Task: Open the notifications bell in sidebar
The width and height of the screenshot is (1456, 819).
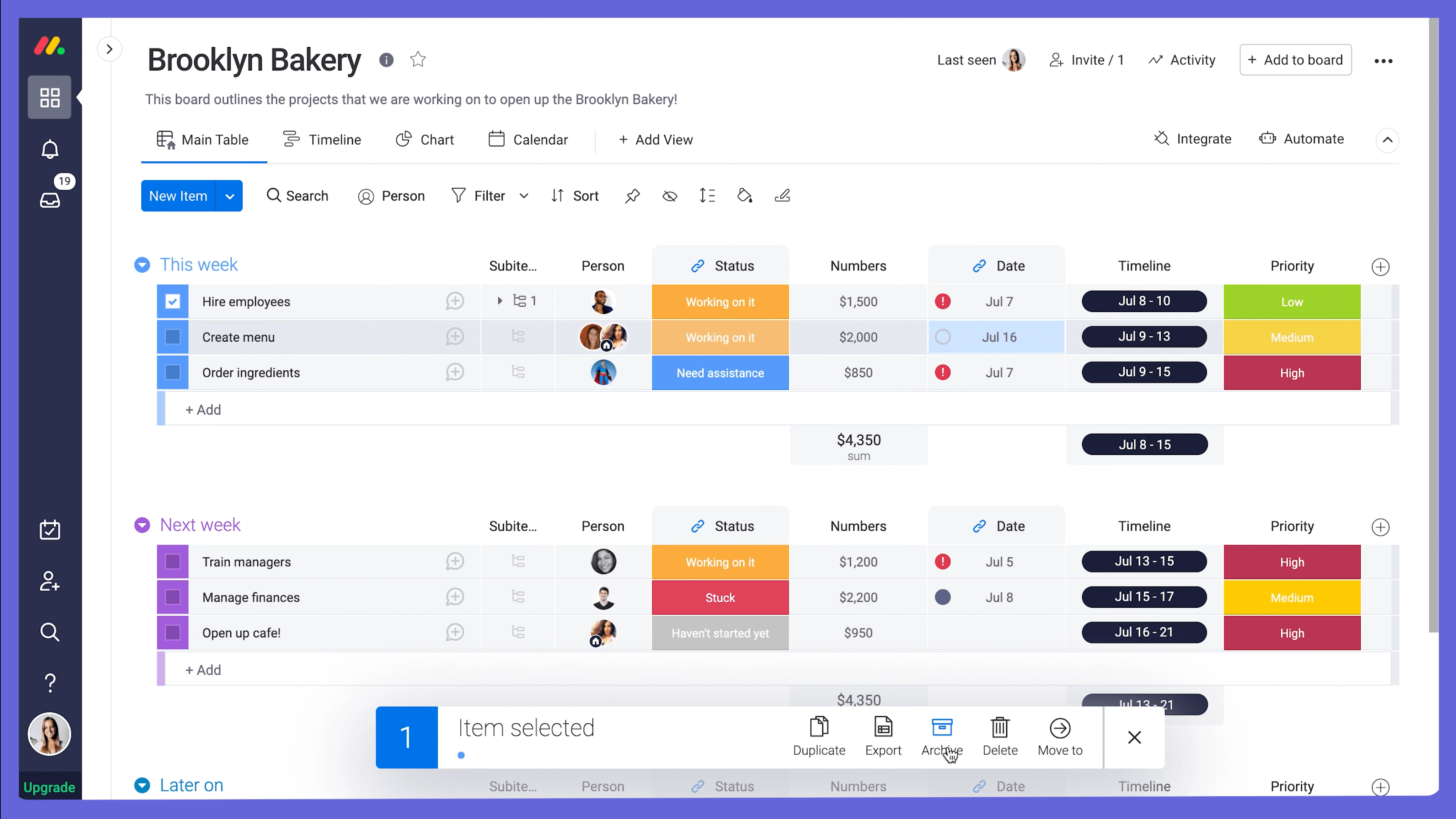Action: pyautogui.click(x=50, y=149)
